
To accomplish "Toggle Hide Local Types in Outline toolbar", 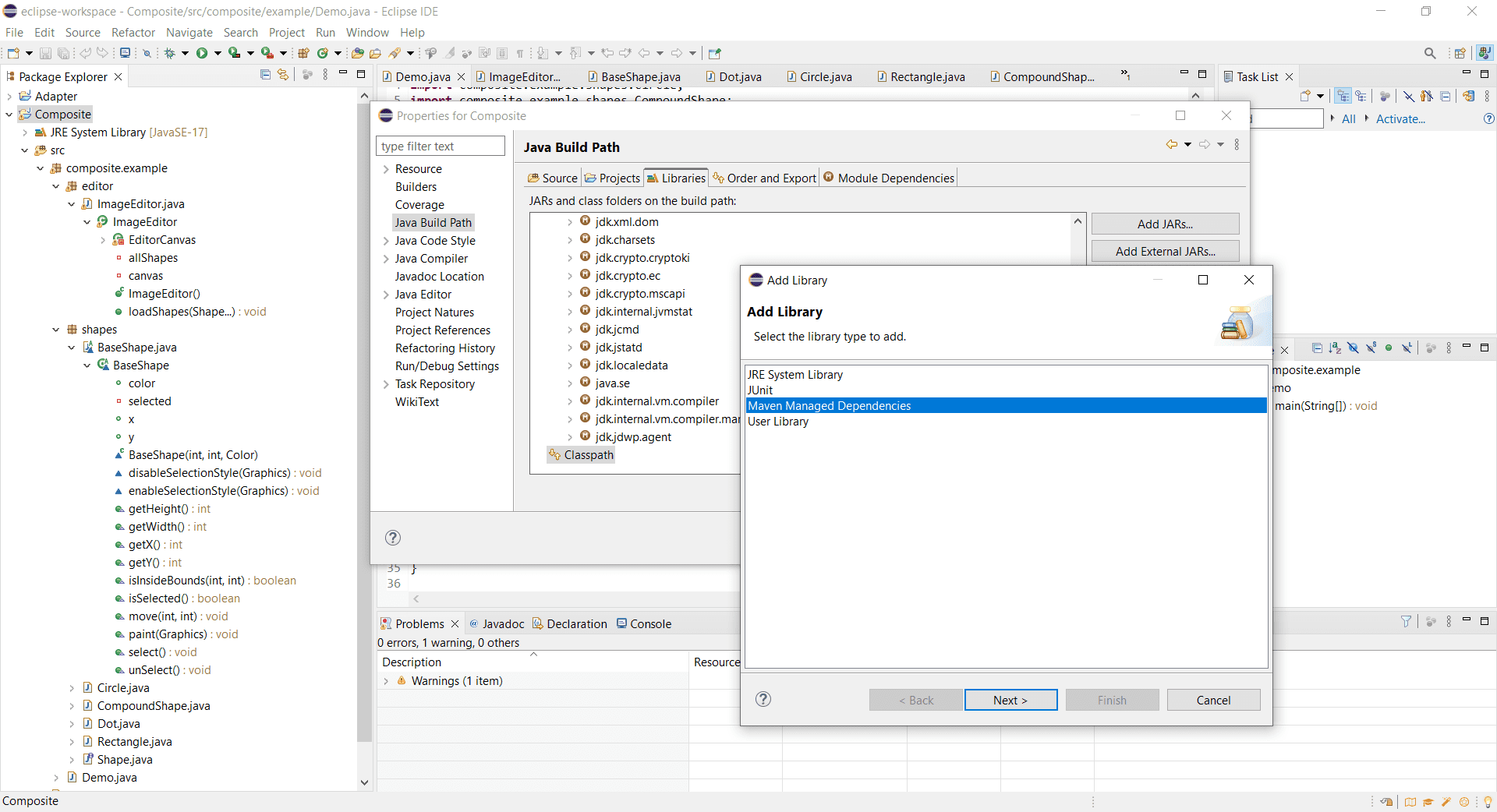I will pos(1407,348).
